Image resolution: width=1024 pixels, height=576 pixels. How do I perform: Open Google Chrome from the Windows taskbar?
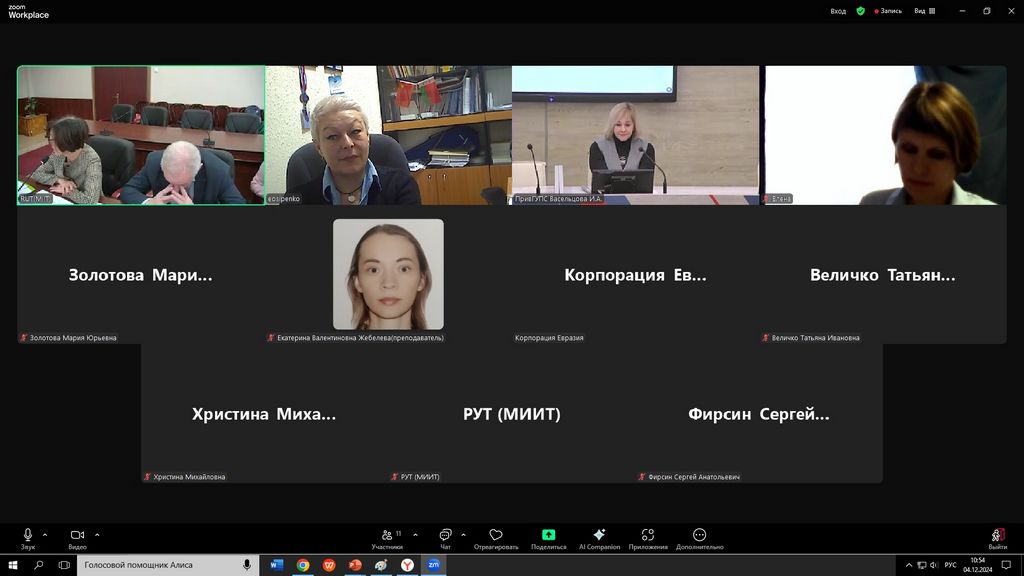tap(303, 565)
